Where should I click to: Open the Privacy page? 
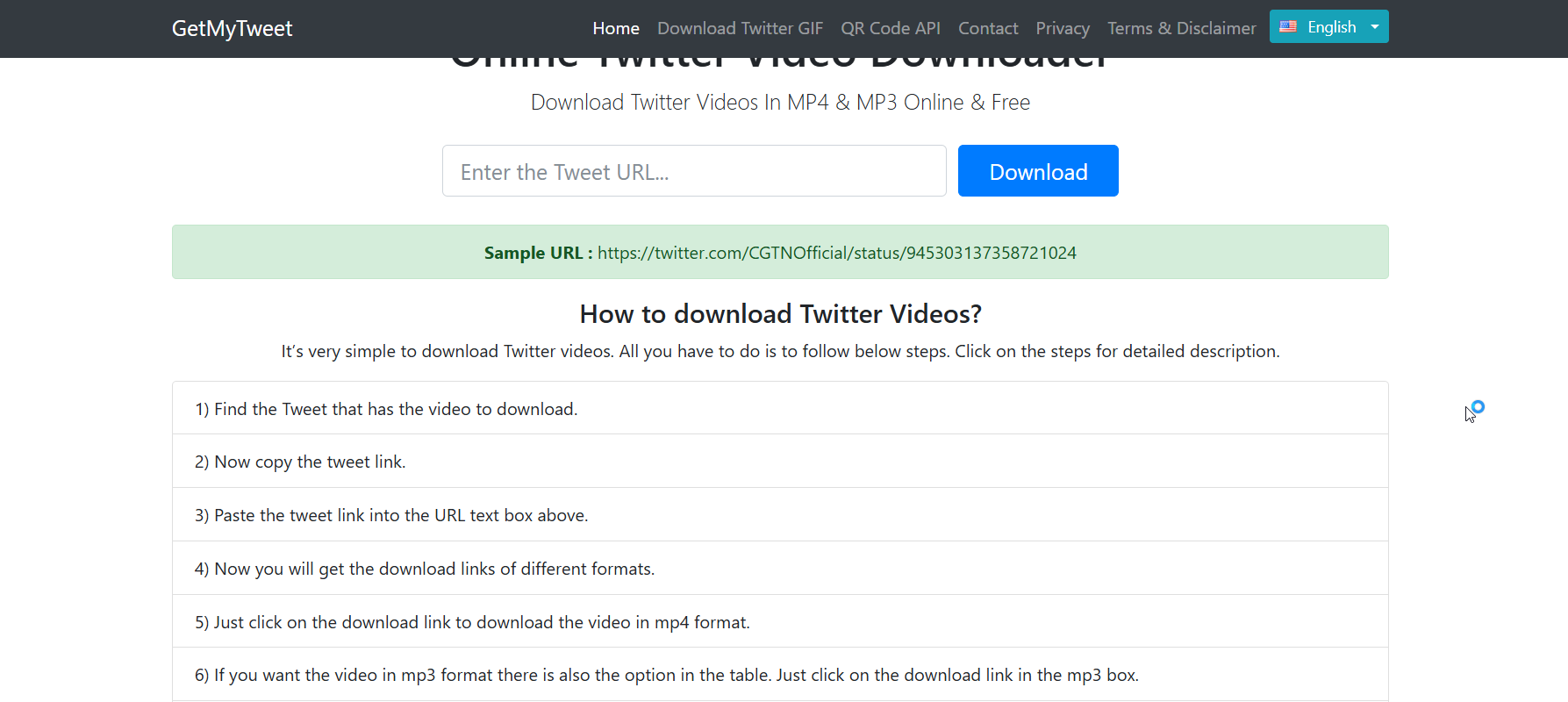click(x=1062, y=29)
